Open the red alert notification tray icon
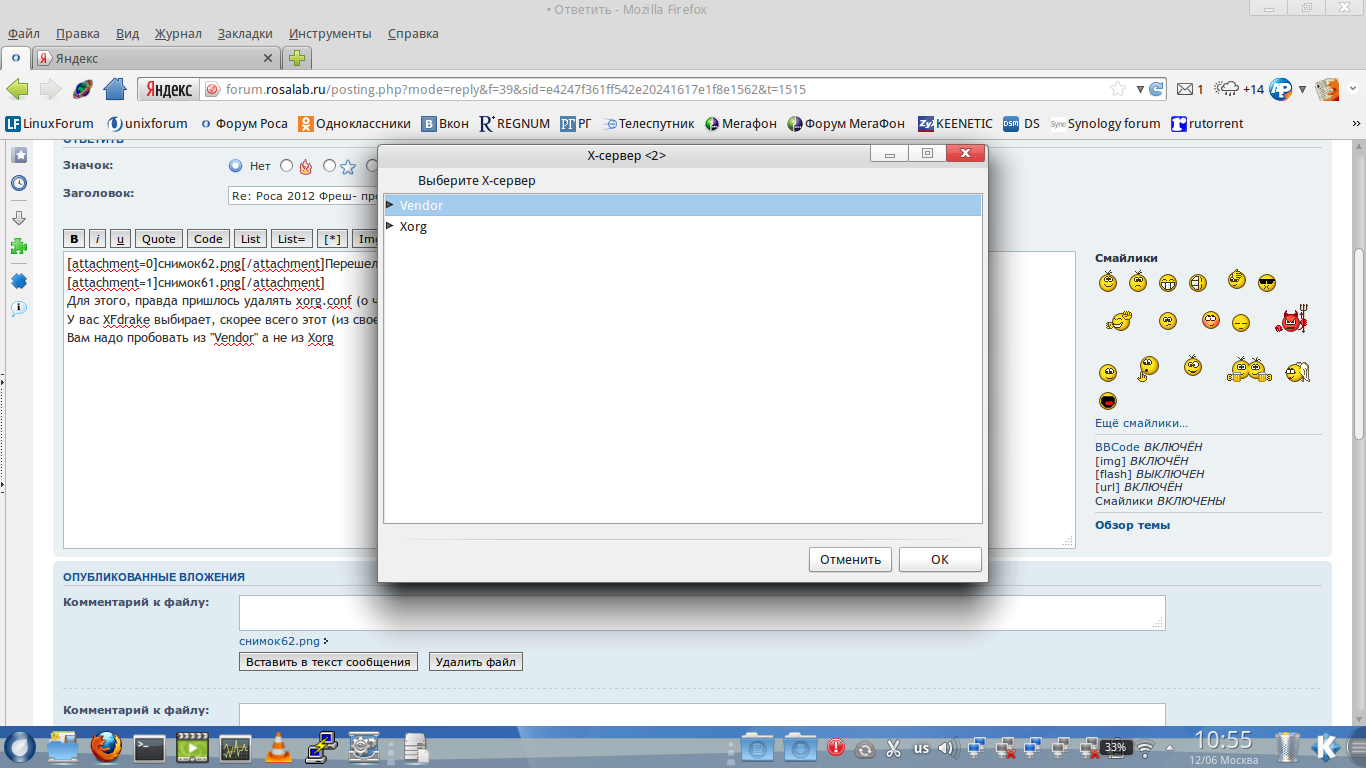This screenshot has height=768, width=1366. (x=835, y=748)
